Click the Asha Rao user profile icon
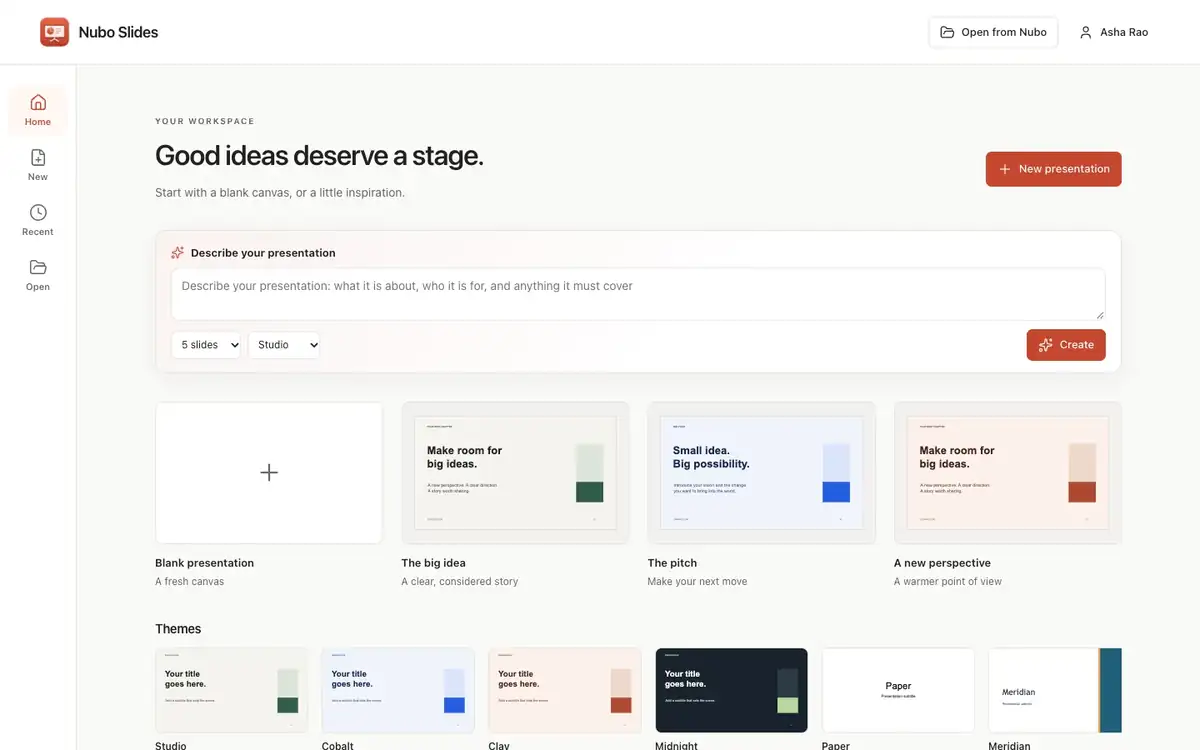 pos(1086,32)
